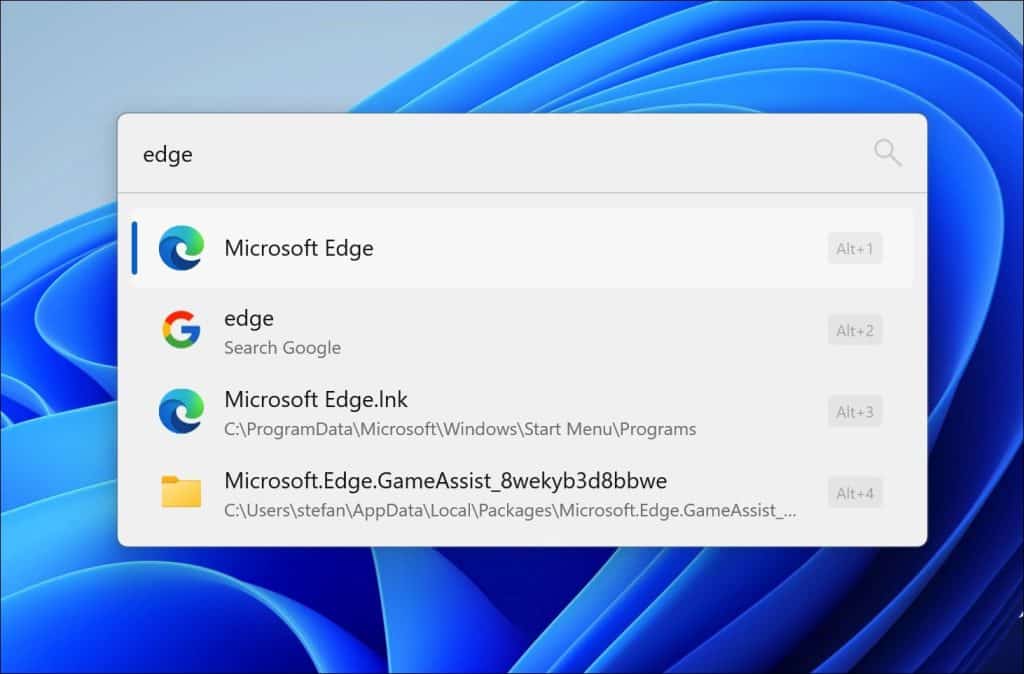The width and height of the screenshot is (1024, 674).
Task: Click the Edge icon beside Microsoft Edge.lnk
Action: 182,411
